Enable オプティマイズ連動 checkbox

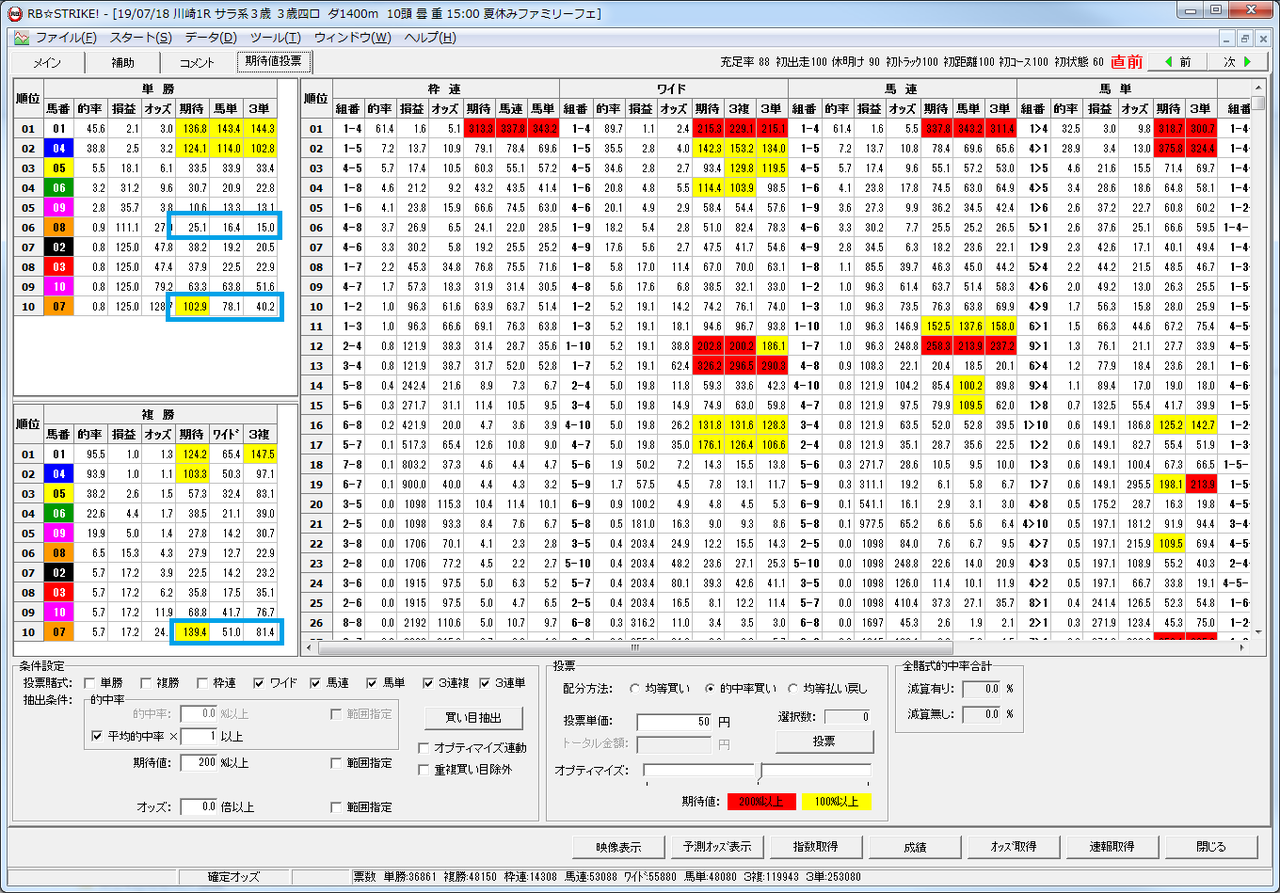424,747
